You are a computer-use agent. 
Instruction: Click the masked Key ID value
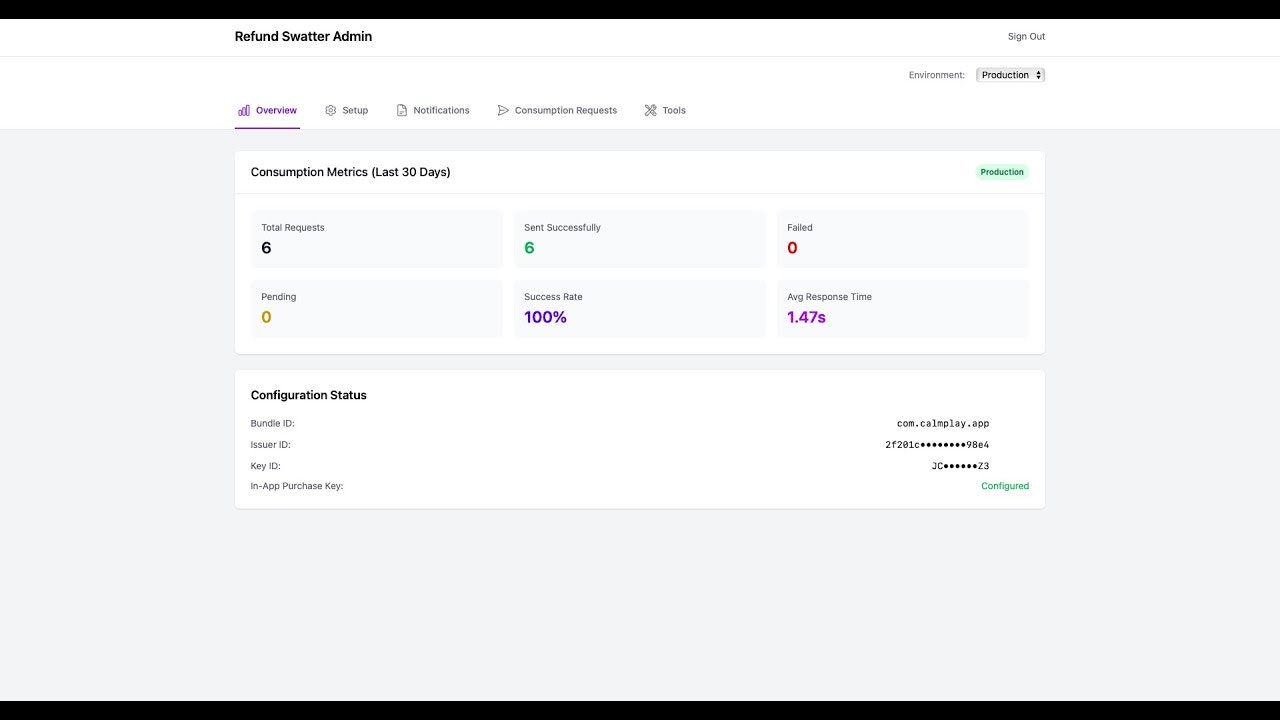[960, 466]
